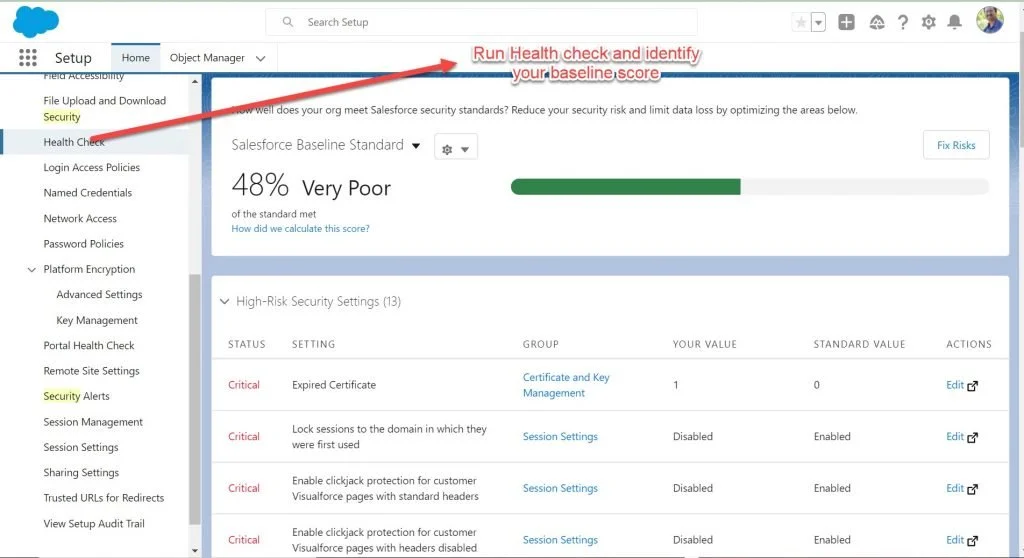Open Session Settings link for headers disabled row
1024x558 pixels.
click(560, 540)
